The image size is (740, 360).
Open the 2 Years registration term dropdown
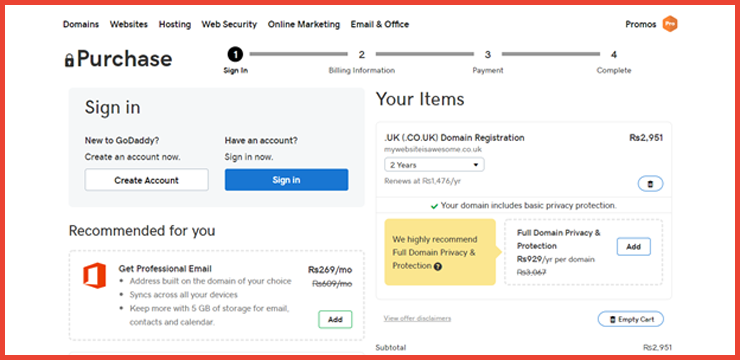tap(434, 165)
